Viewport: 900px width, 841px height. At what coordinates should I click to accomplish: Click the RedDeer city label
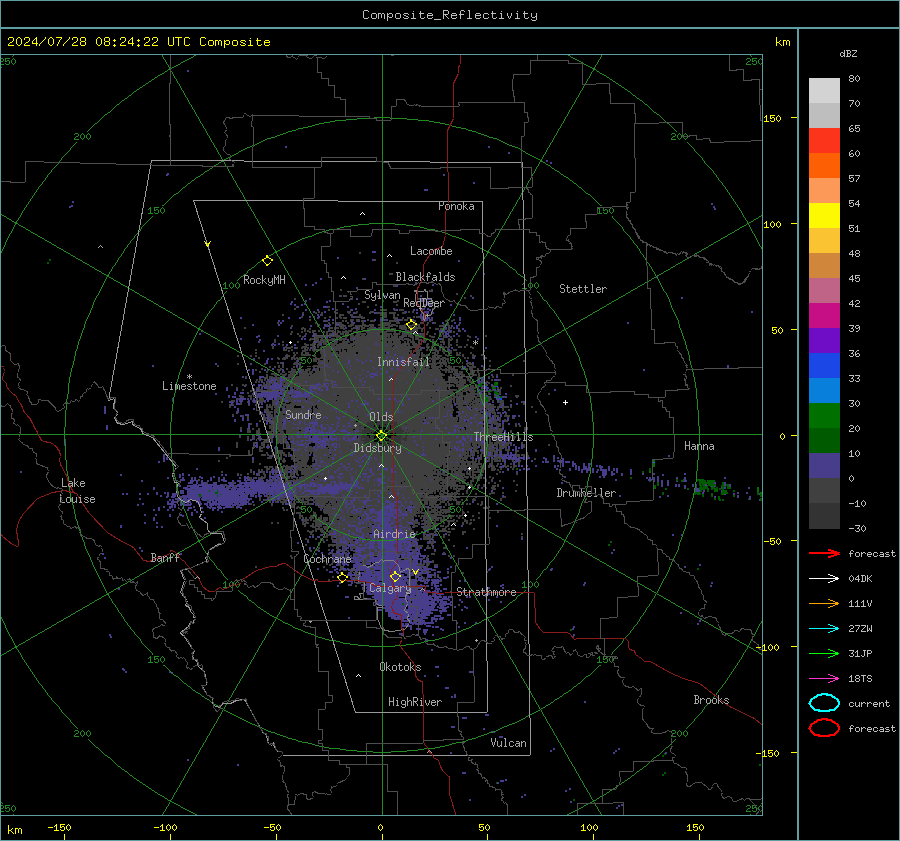424,303
